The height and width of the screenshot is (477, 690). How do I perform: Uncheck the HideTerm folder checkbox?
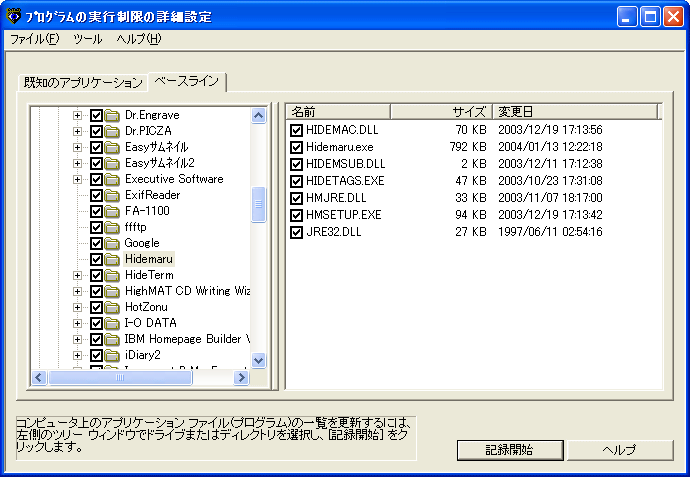[97, 275]
